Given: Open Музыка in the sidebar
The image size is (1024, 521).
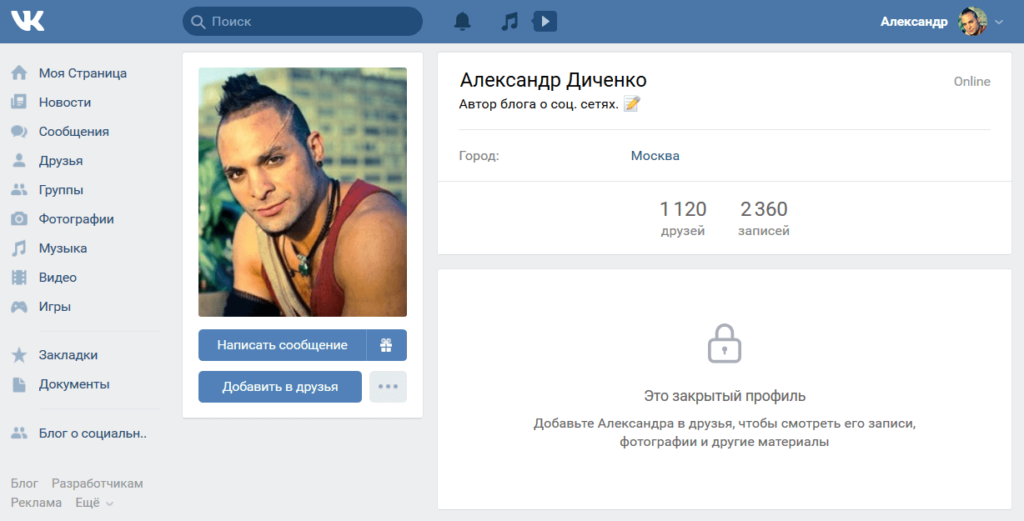Looking at the screenshot, I should [63, 248].
